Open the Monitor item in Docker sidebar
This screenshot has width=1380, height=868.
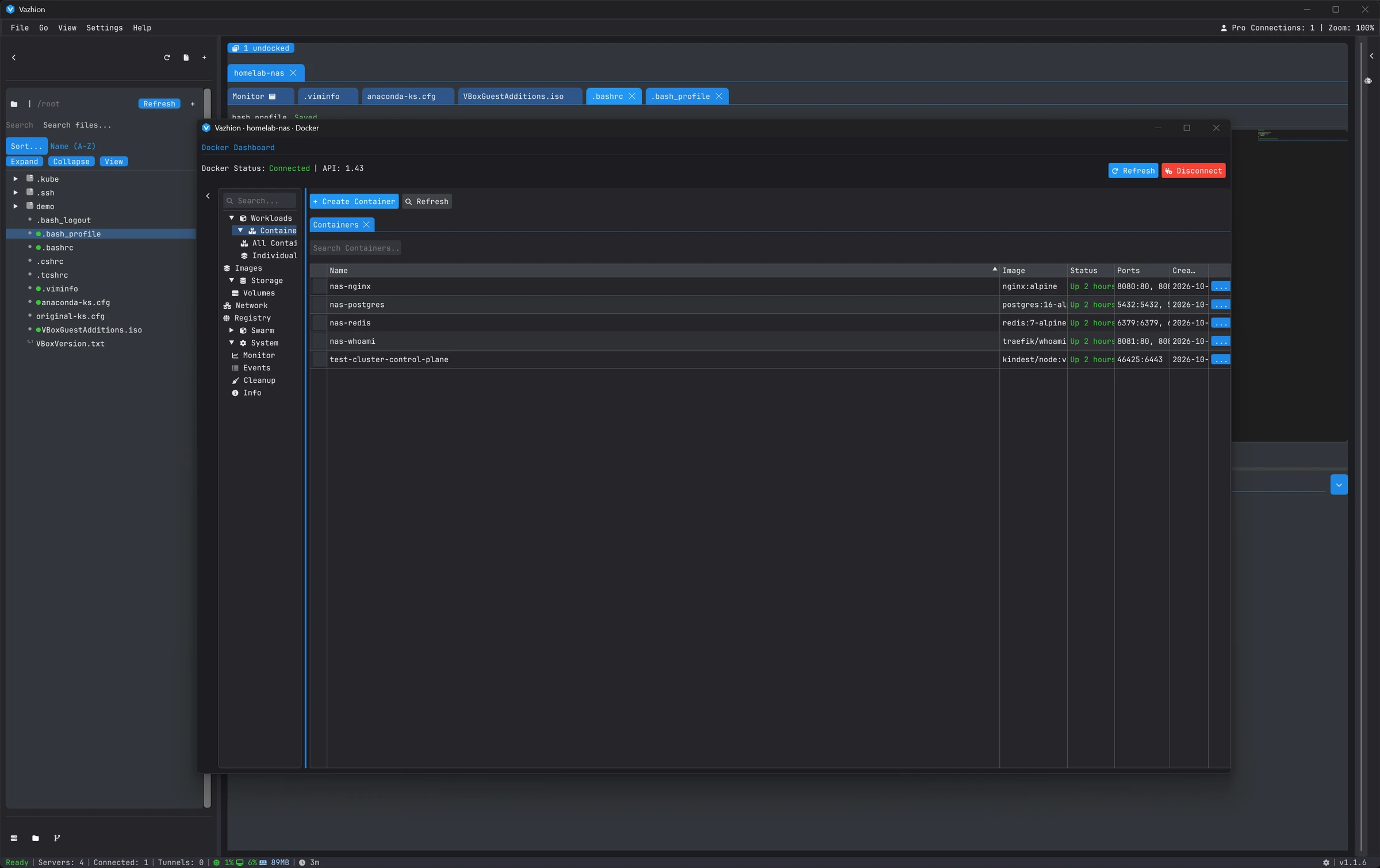[x=253, y=355]
